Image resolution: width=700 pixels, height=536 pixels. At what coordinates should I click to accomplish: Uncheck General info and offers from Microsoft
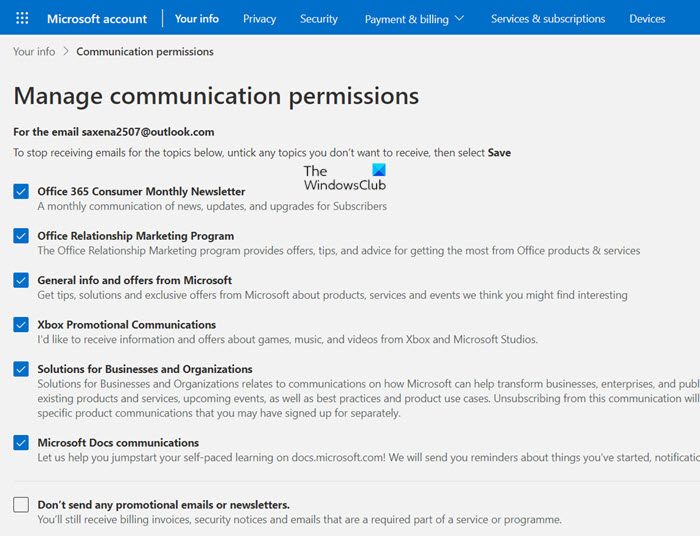[21, 280]
